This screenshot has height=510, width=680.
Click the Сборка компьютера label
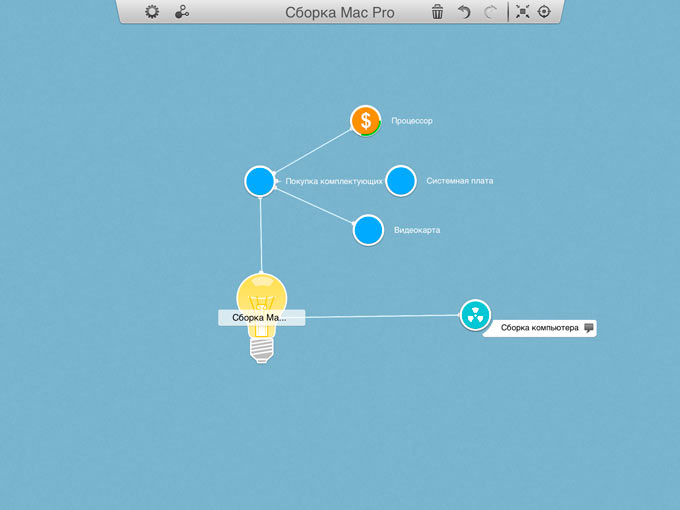pyautogui.click(x=539, y=328)
